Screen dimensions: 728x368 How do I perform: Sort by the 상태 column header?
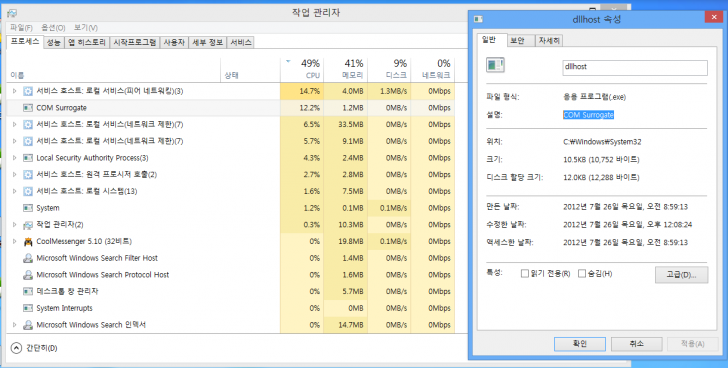pos(250,69)
